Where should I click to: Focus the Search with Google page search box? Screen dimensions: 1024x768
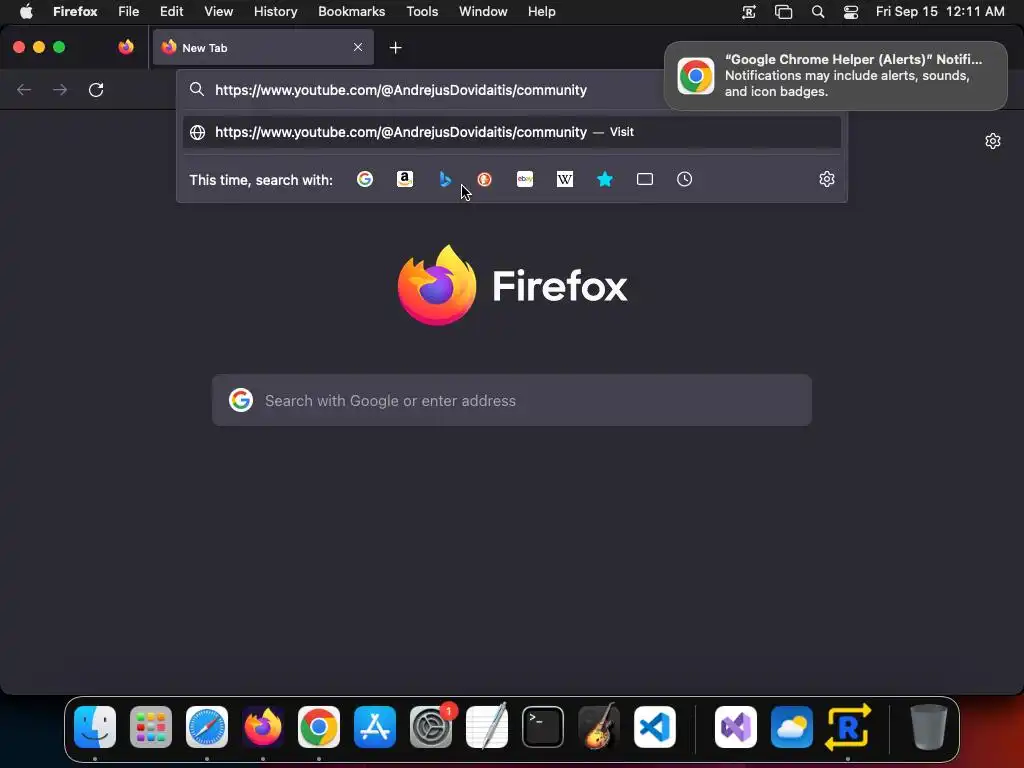(x=512, y=400)
